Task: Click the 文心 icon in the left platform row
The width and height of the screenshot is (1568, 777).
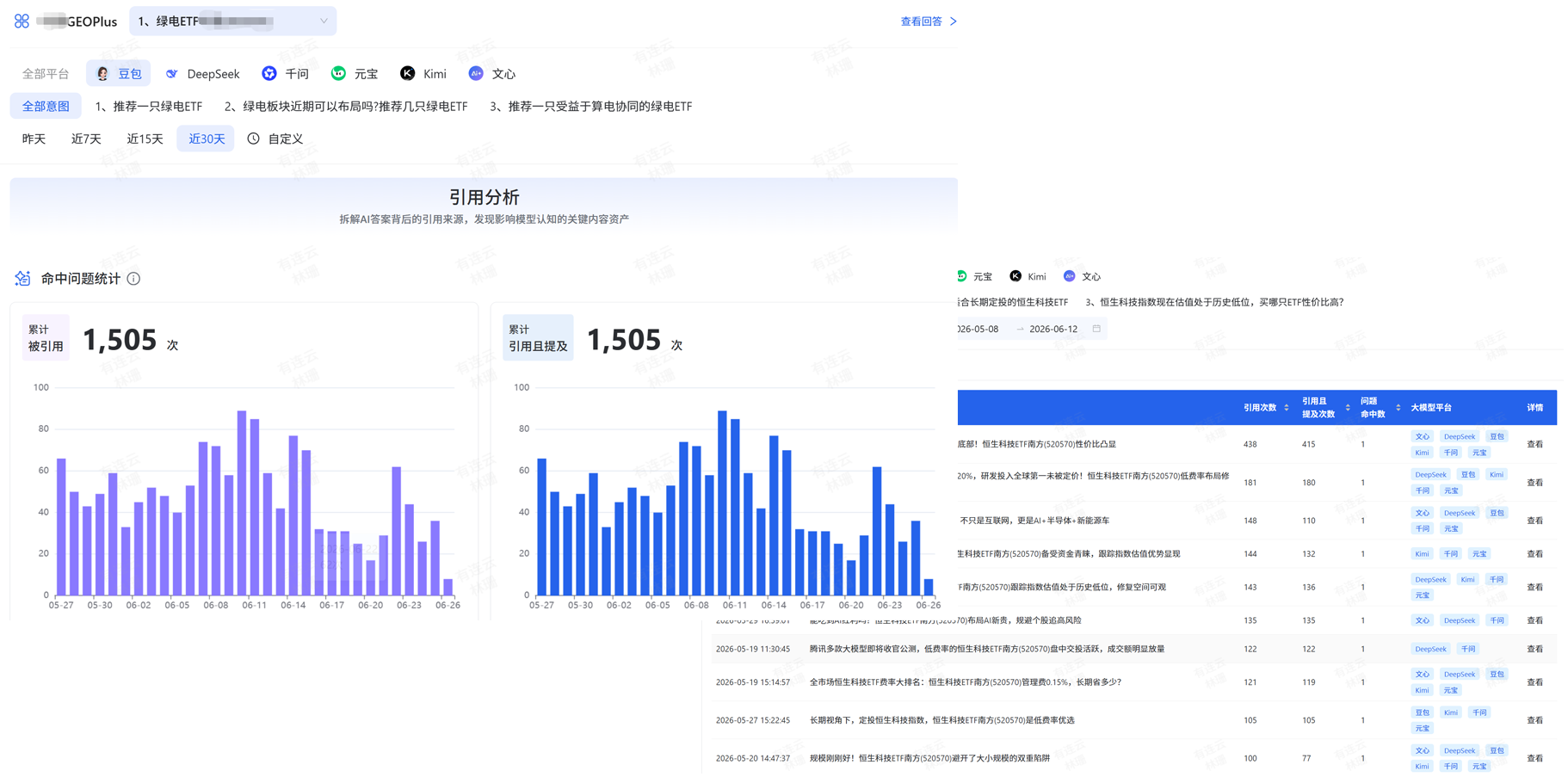Action: point(476,74)
